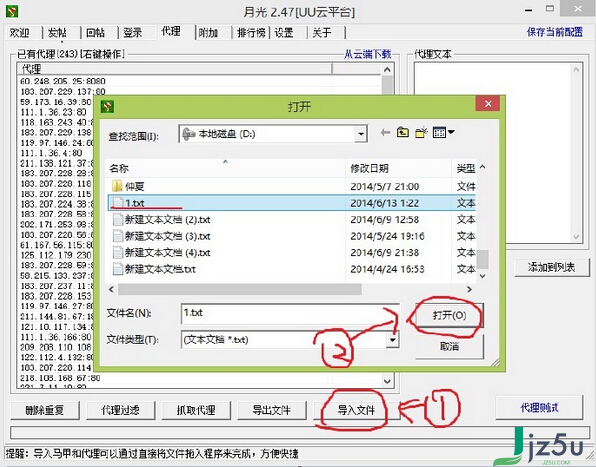
Task: Switch to the 代理 tab
Action: click(171, 31)
